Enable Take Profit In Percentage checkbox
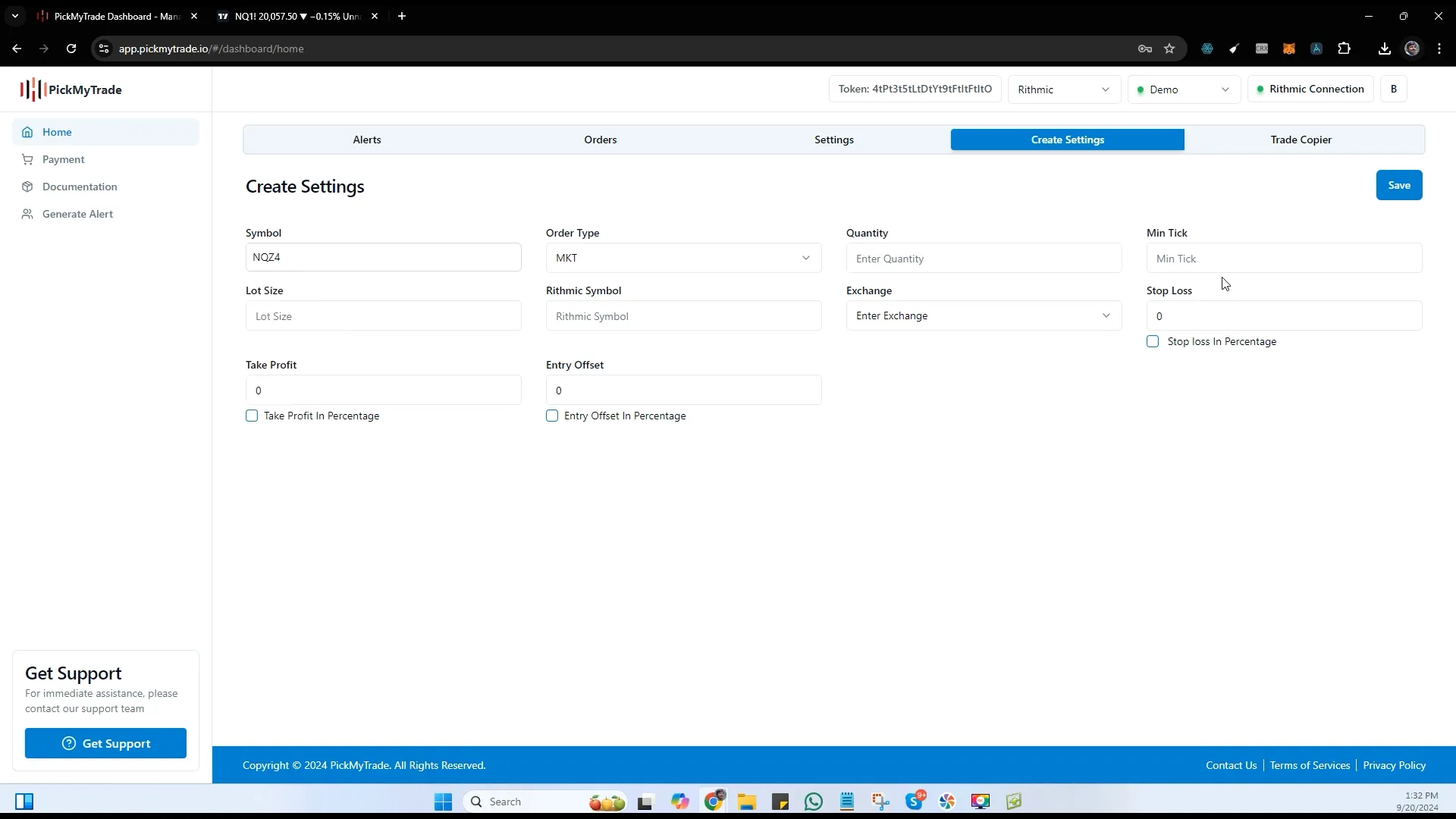Image resolution: width=1456 pixels, height=819 pixels. click(252, 415)
